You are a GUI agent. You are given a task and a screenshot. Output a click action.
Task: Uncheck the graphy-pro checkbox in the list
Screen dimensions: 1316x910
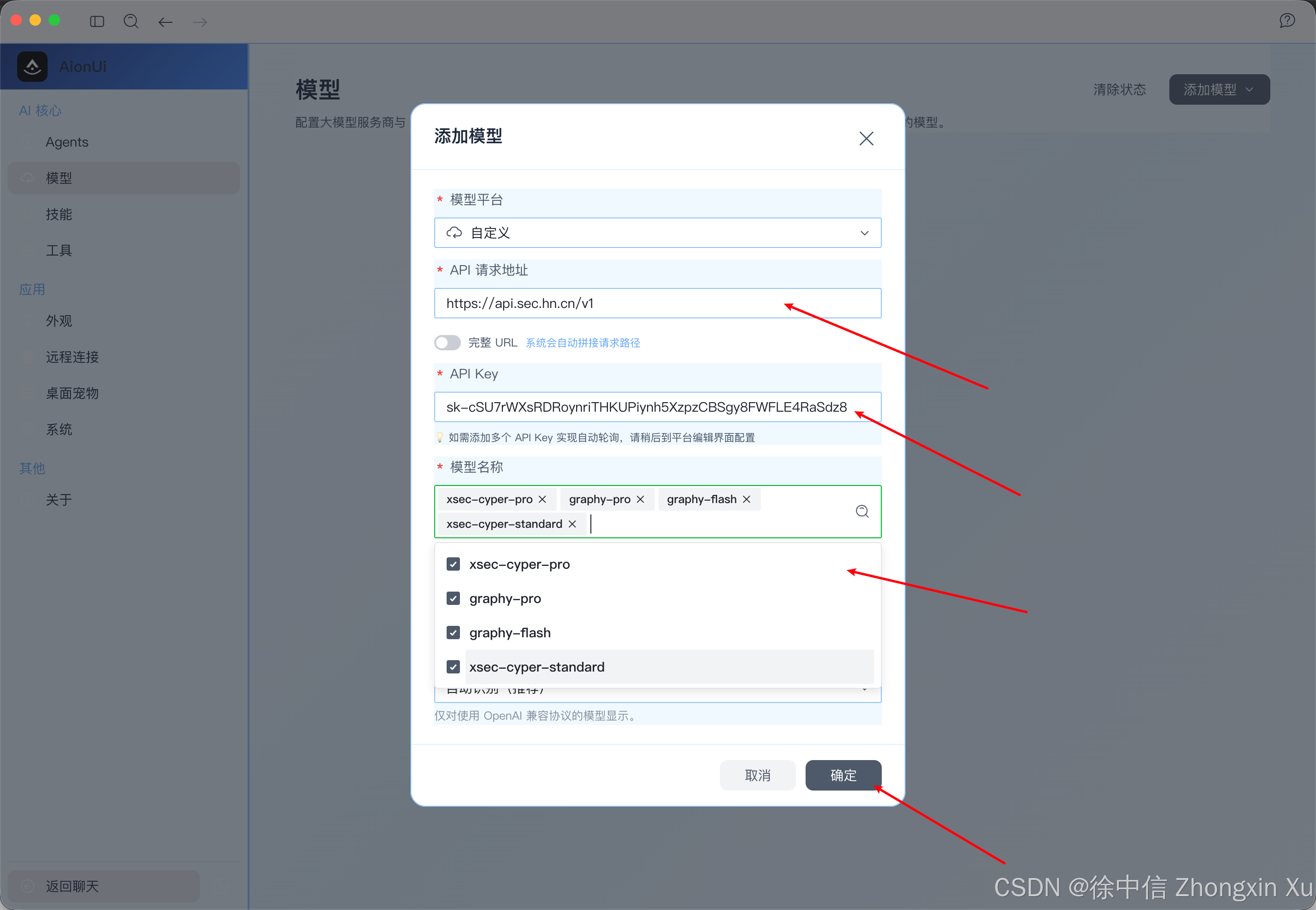[453, 599]
